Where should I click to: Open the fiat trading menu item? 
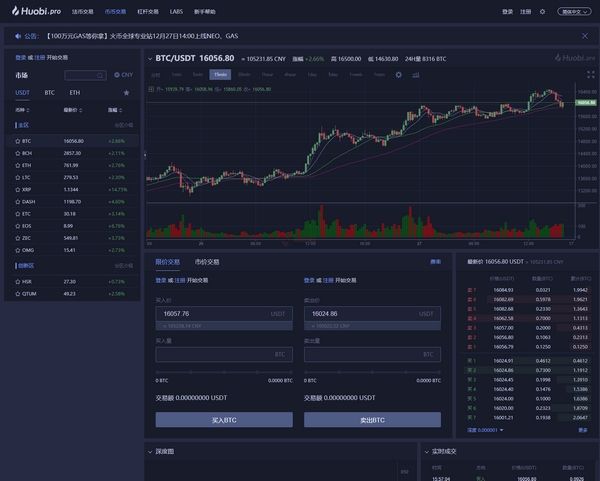[83, 12]
